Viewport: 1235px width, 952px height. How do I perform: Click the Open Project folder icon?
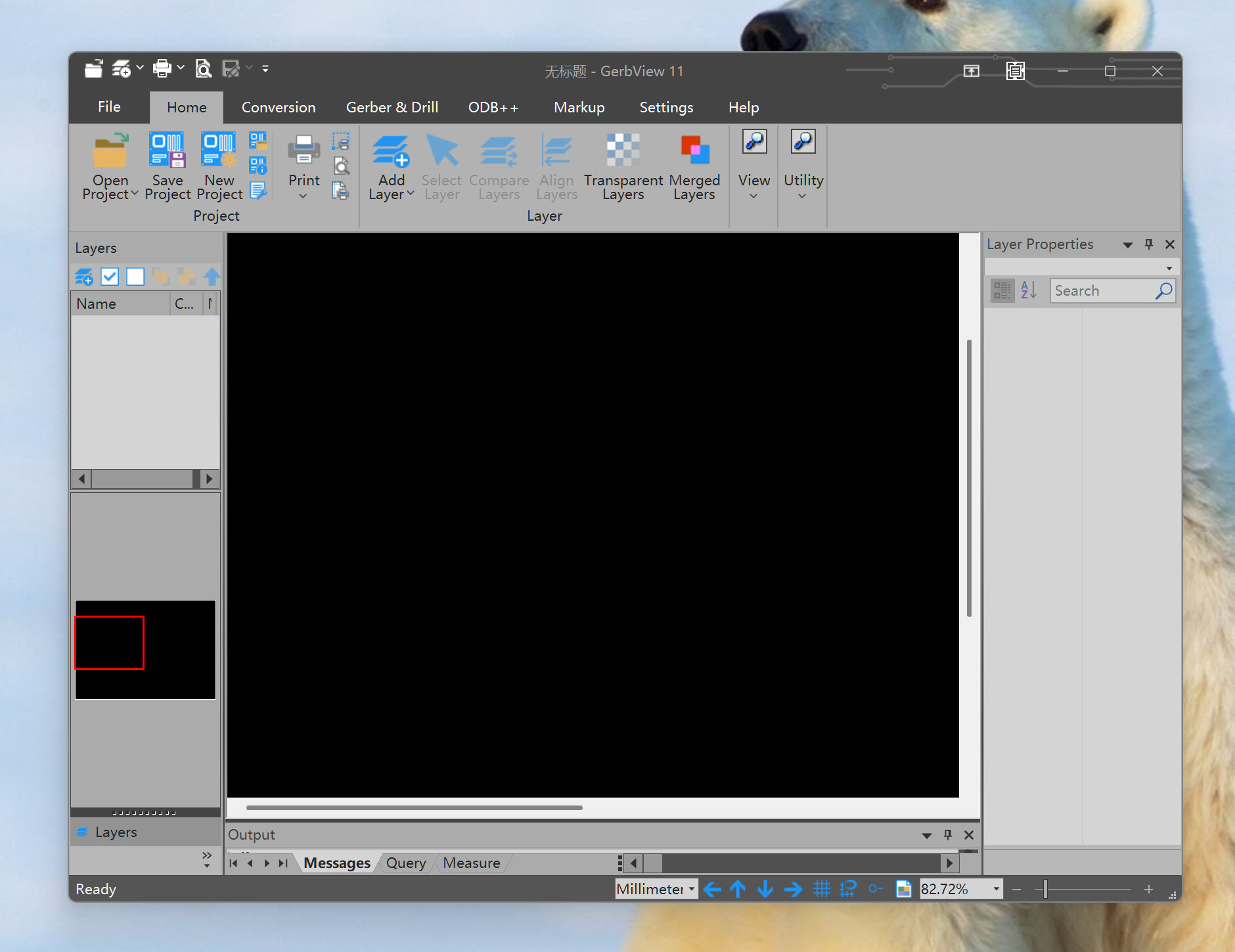coord(110,150)
